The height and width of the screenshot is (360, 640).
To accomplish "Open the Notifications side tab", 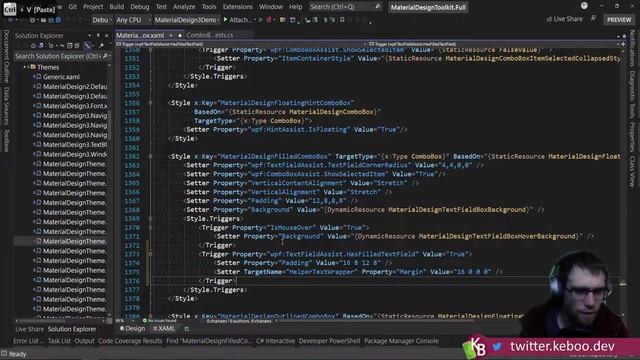I will (x=632, y=48).
